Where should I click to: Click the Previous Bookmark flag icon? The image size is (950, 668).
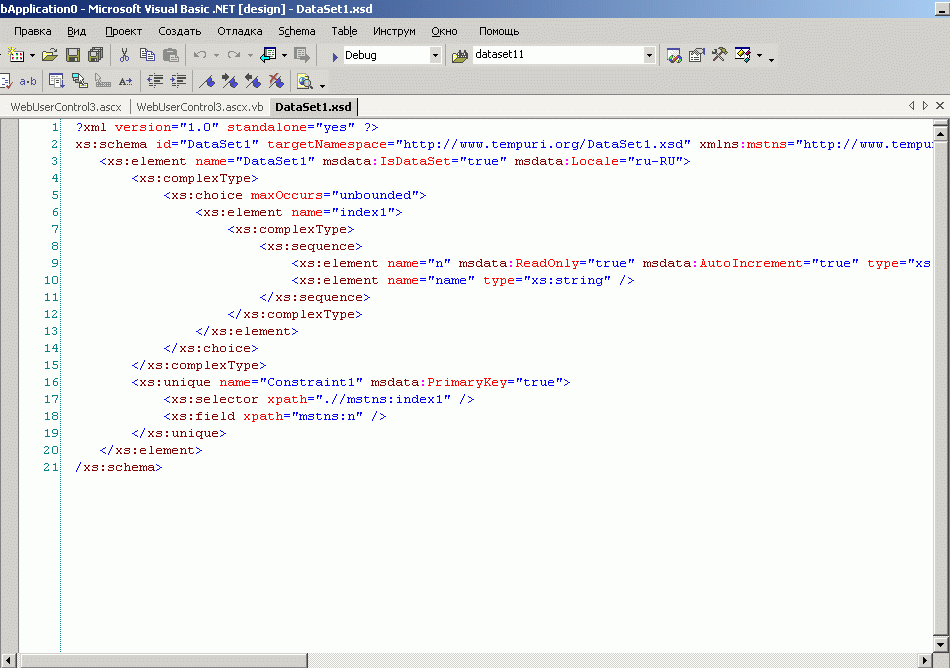253,81
